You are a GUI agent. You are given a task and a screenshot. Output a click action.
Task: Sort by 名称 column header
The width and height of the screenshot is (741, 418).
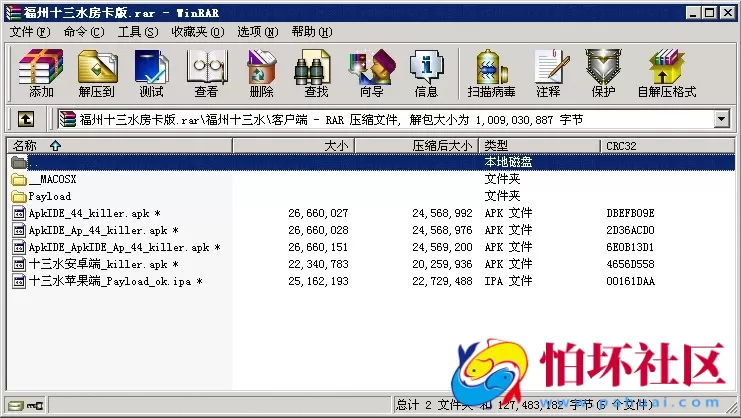coord(119,146)
